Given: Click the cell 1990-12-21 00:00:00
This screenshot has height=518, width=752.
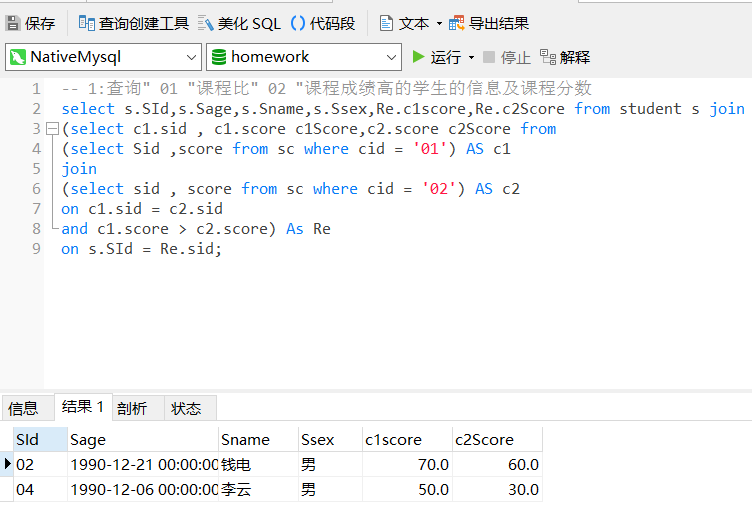Looking at the screenshot, I should [x=142, y=464].
